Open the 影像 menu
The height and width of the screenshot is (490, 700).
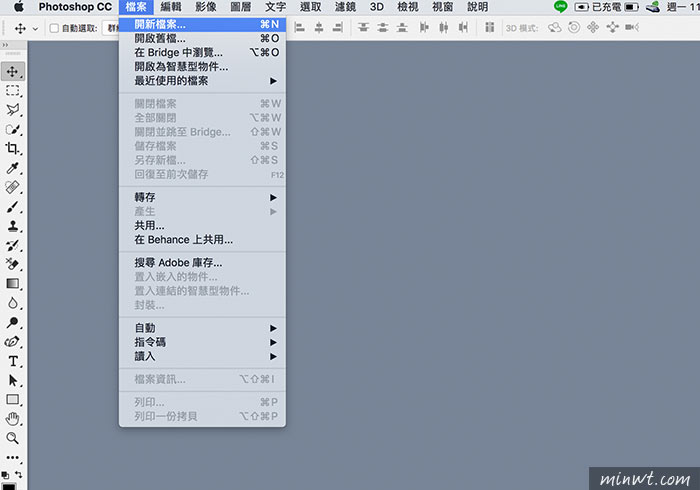[206, 7]
